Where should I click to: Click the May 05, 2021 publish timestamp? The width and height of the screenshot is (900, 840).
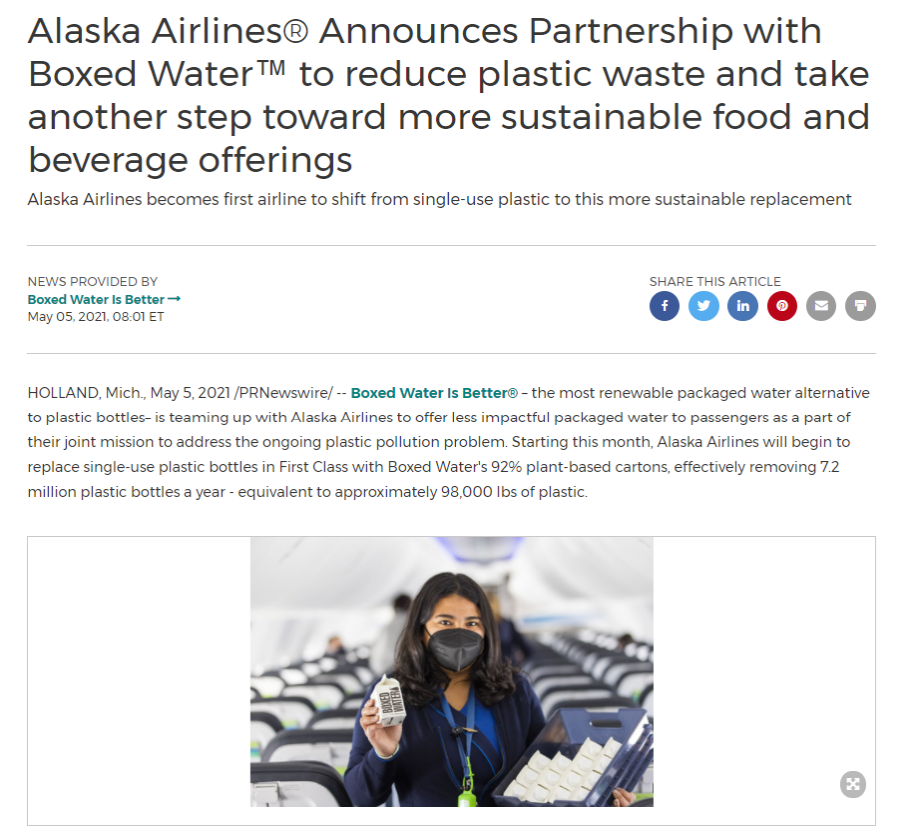[96, 317]
